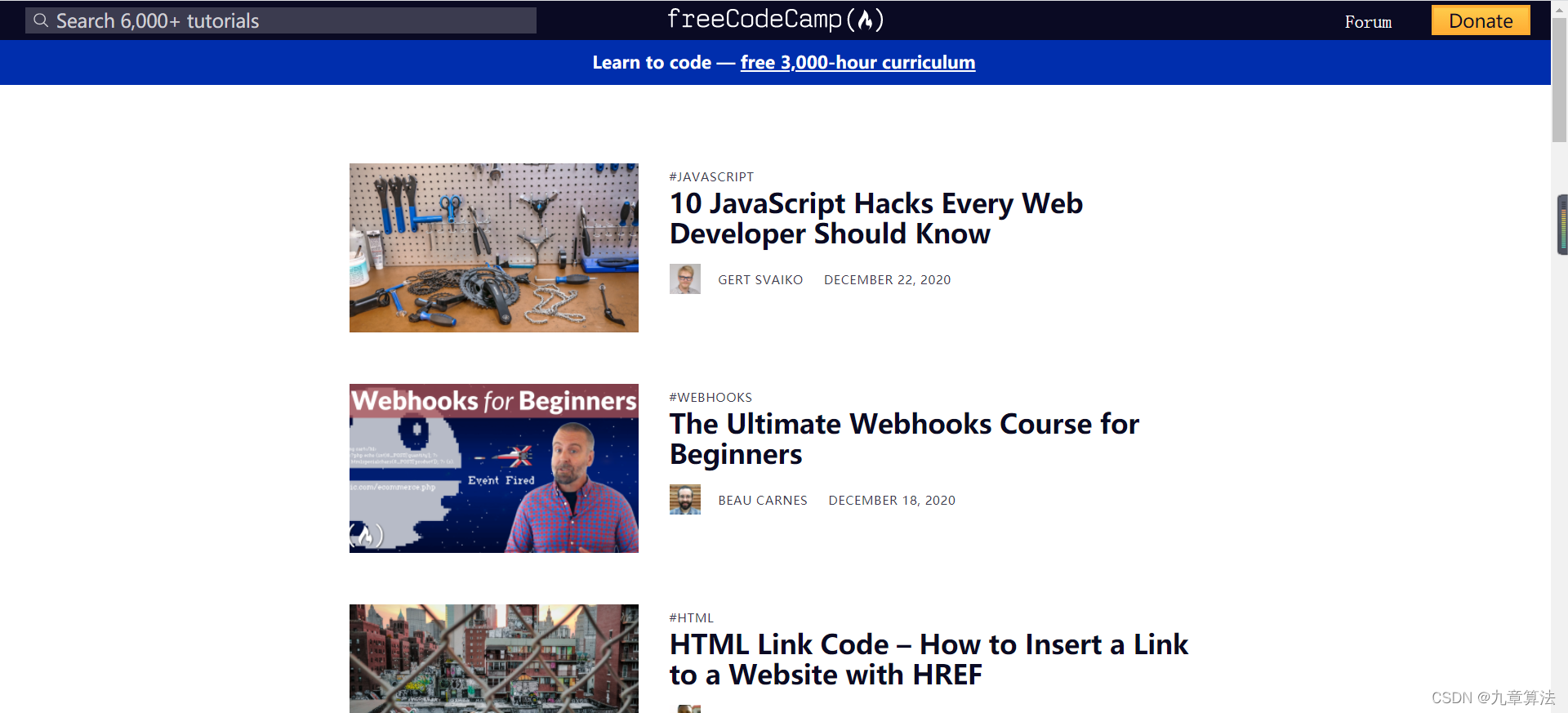The image size is (1568, 713).
Task: Click the Search 6,000+ tutorials field
Action: click(x=281, y=20)
